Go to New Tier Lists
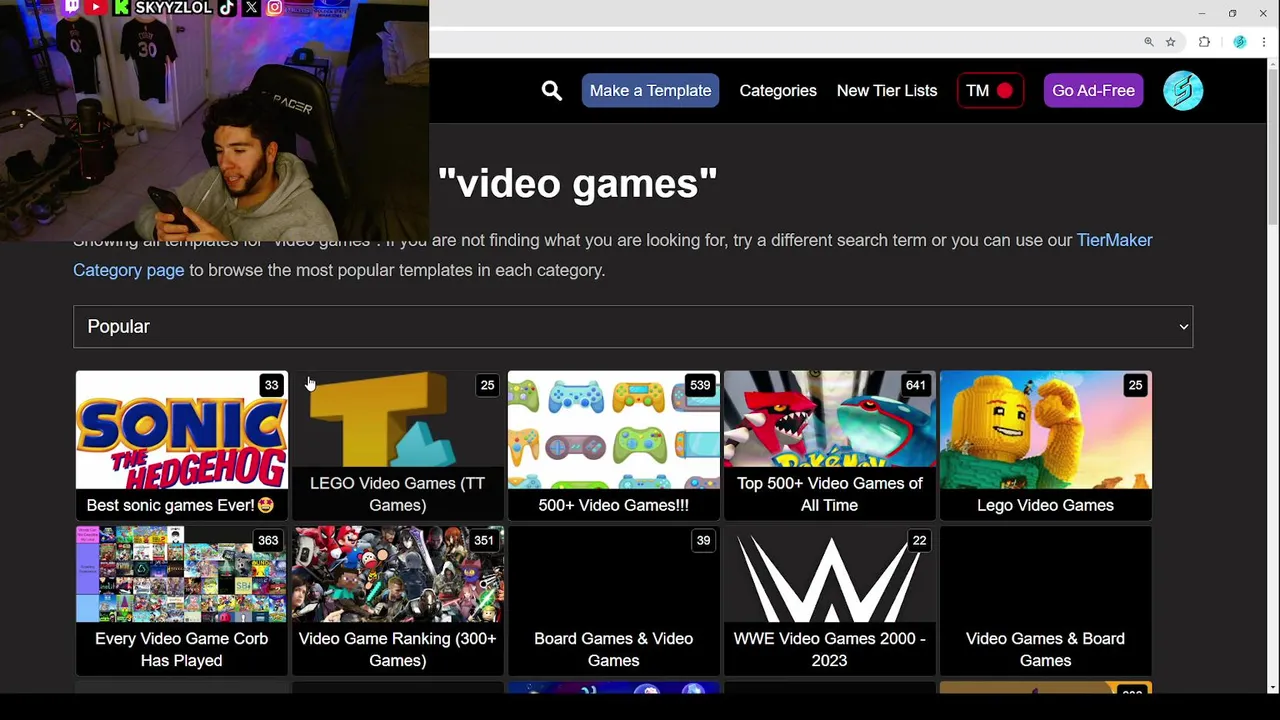The height and width of the screenshot is (720, 1280). (x=887, y=91)
